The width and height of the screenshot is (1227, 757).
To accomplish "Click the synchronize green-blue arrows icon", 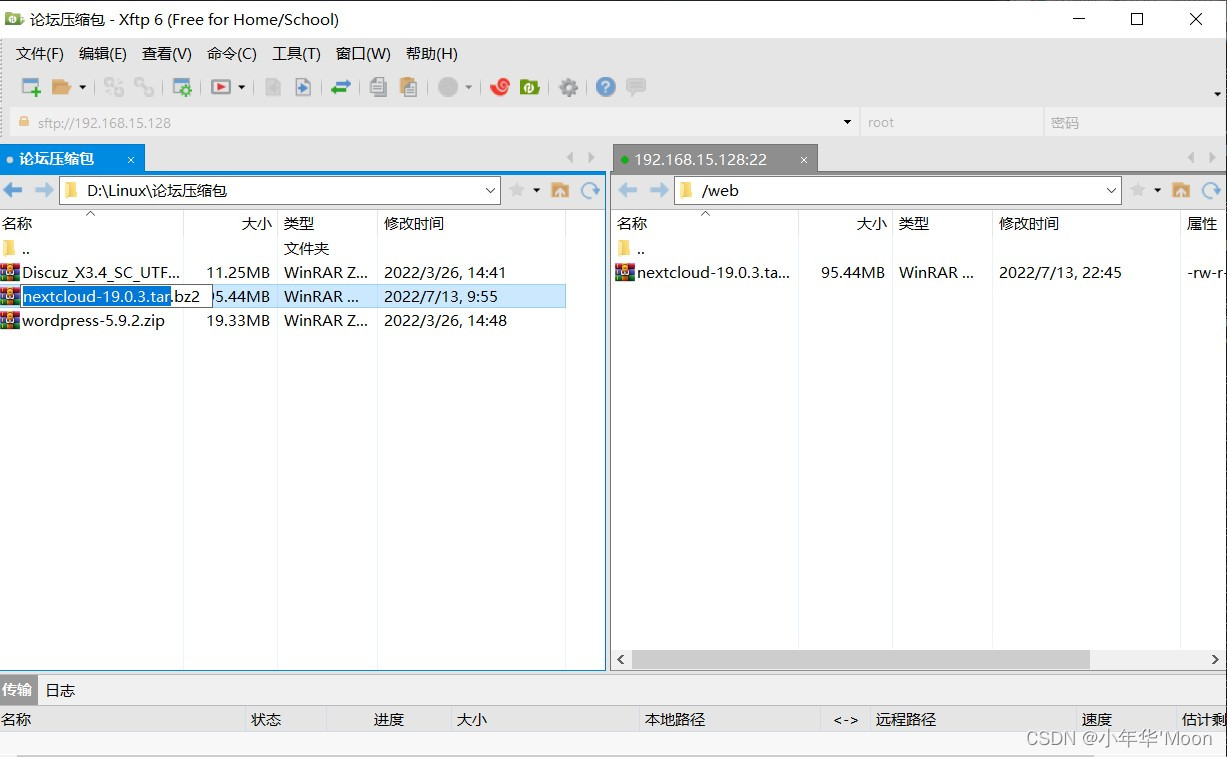I will point(340,87).
